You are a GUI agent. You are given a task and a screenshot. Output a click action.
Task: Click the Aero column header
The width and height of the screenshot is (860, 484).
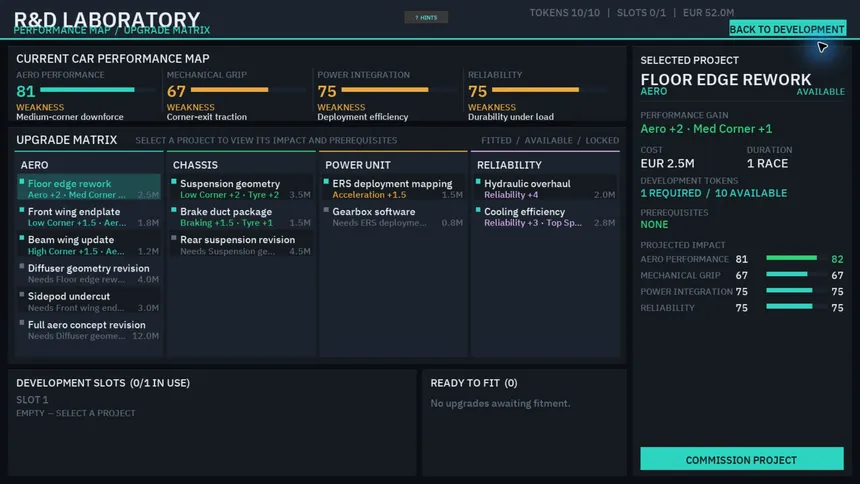(x=35, y=165)
